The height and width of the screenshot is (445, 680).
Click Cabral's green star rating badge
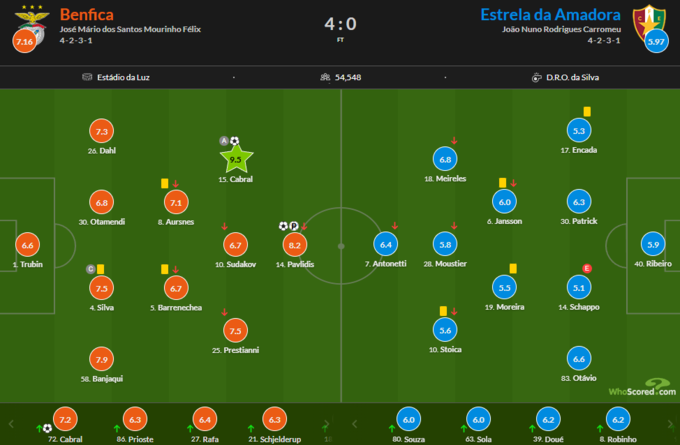(x=236, y=158)
